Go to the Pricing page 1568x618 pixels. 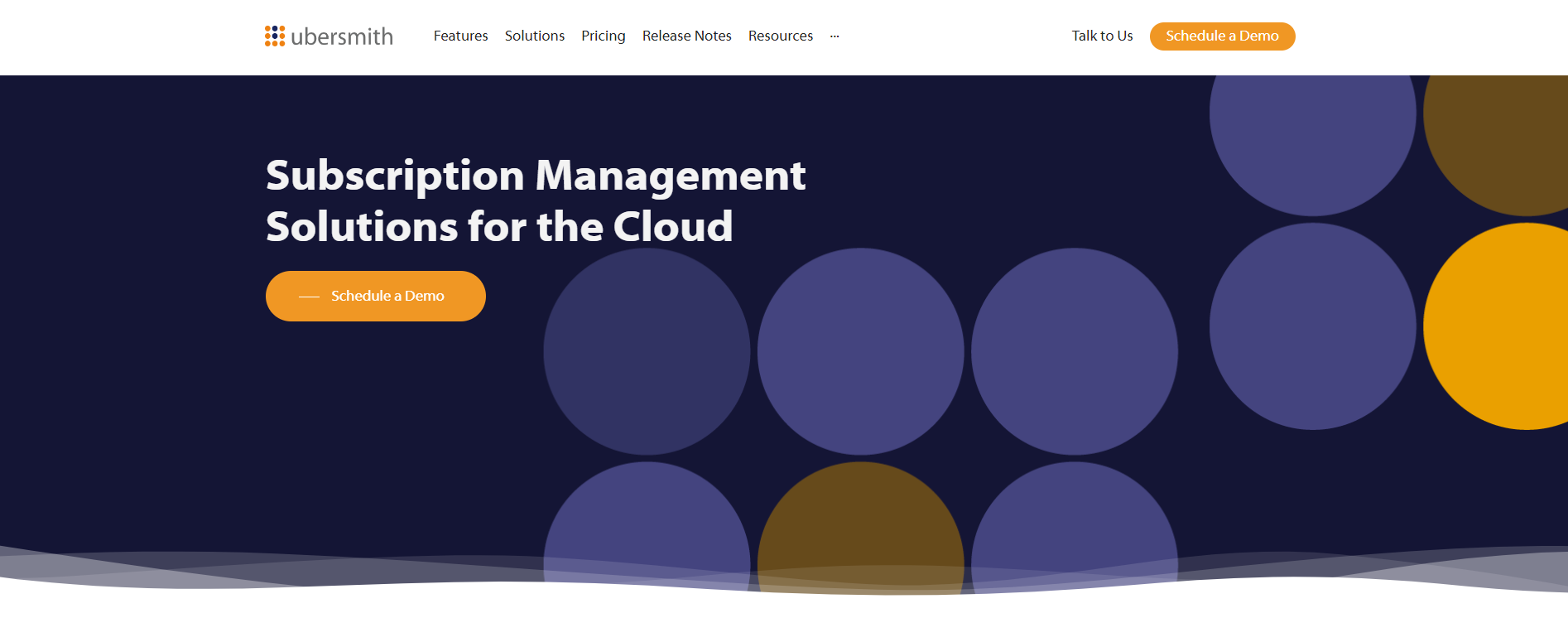[604, 36]
